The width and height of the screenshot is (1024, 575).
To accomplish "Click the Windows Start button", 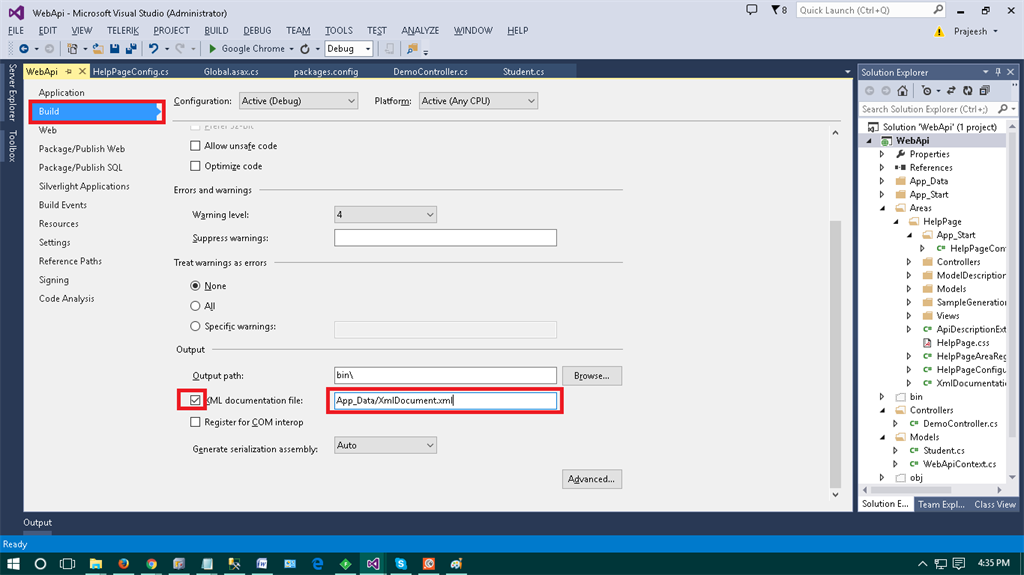I will [13, 563].
